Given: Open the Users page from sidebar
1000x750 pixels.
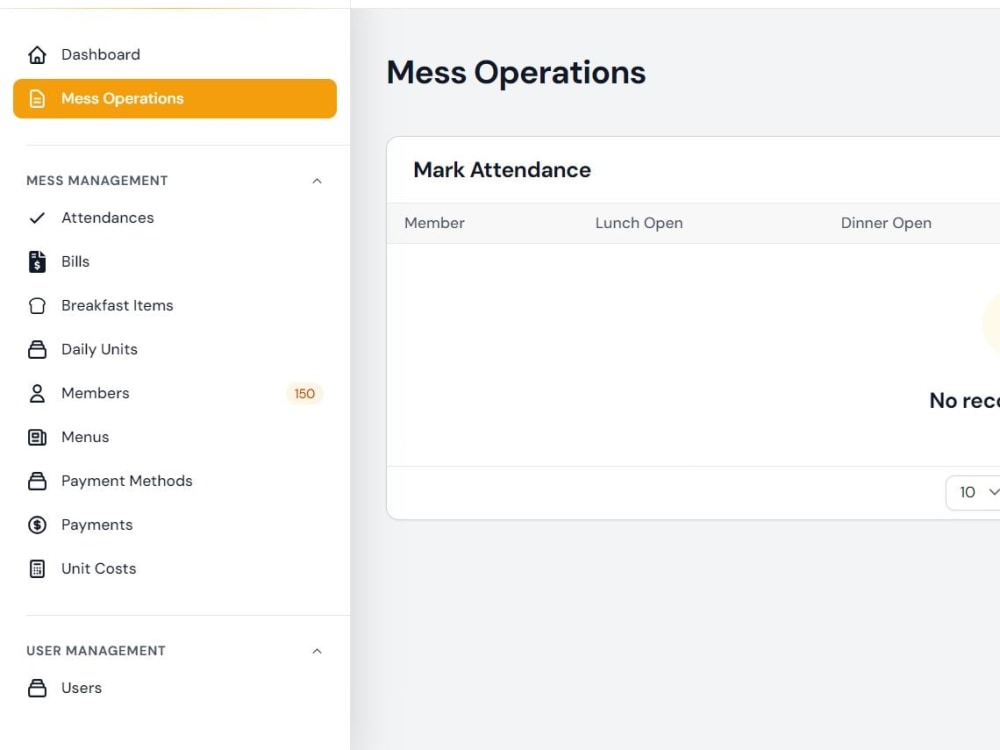Looking at the screenshot, I should 81,688.
